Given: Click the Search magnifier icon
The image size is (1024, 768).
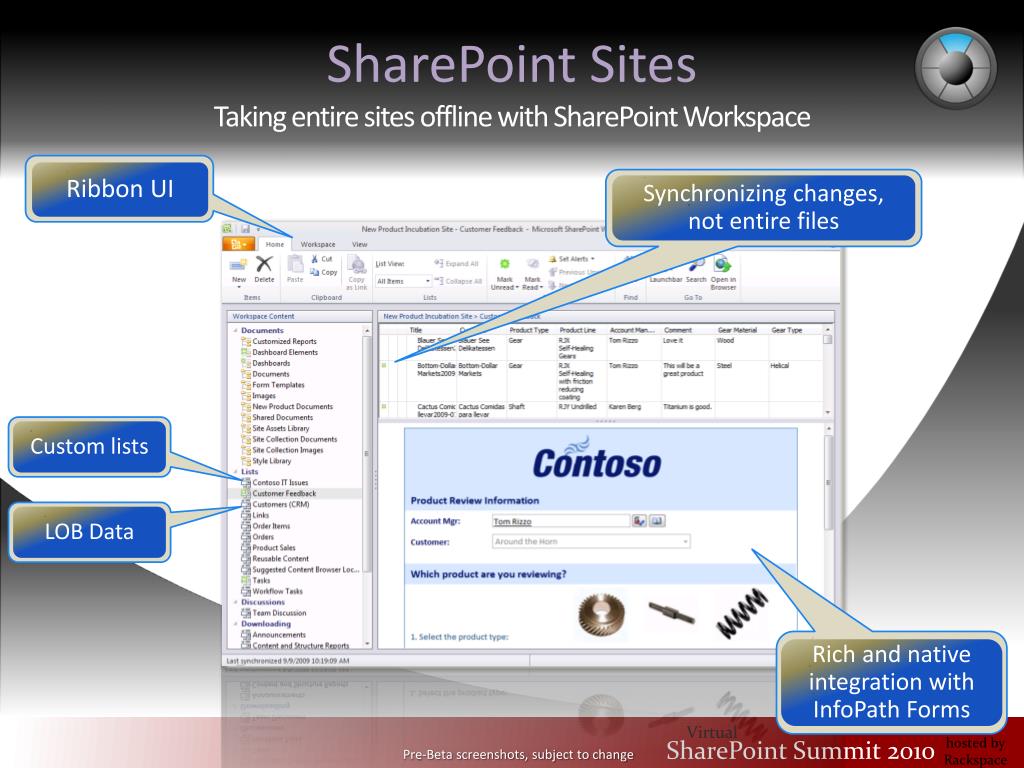Looking at the screenshot, I should [x=696, y=264].
